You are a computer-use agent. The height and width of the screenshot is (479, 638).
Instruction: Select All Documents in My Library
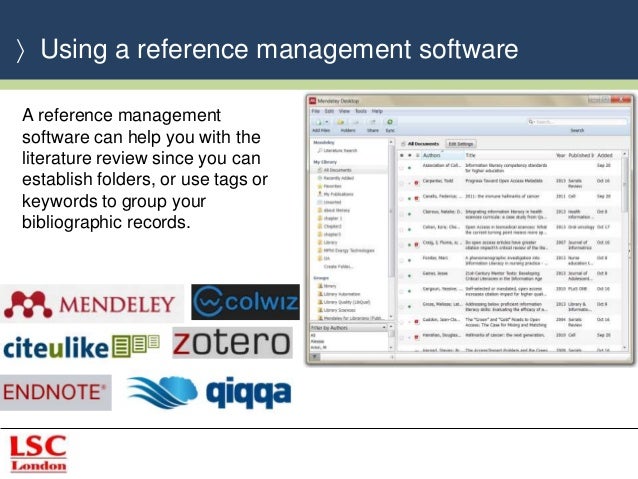coord(334,170)
